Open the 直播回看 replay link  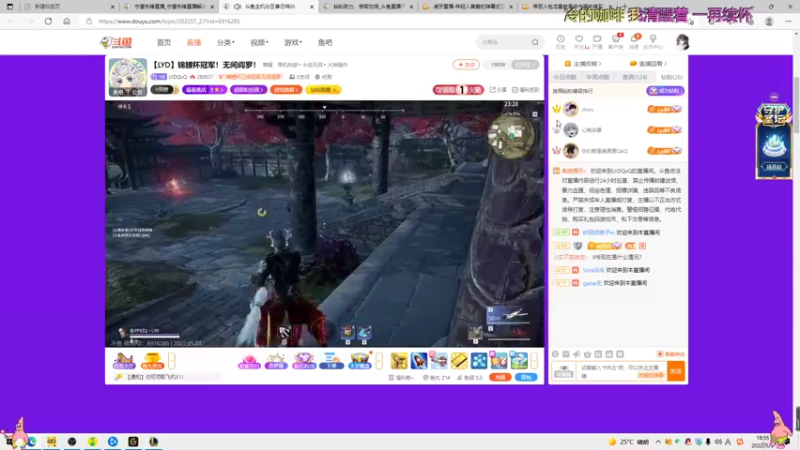pos(648,64)
